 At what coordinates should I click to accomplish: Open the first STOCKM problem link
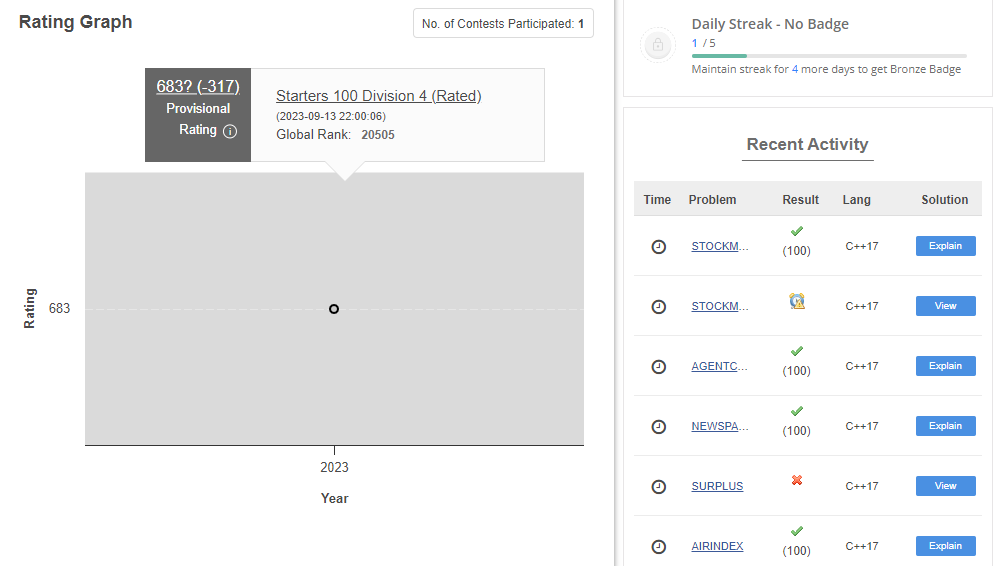point(720,246)
